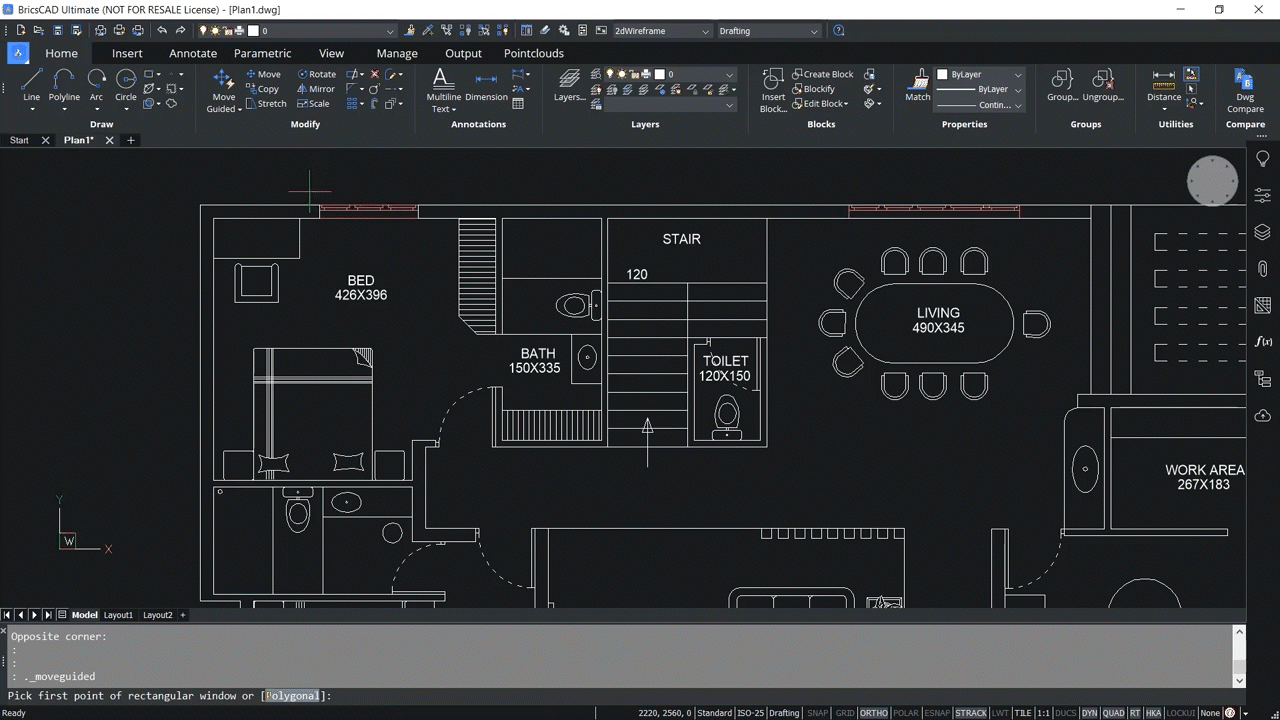Click the Create Block button

(824, 73)
